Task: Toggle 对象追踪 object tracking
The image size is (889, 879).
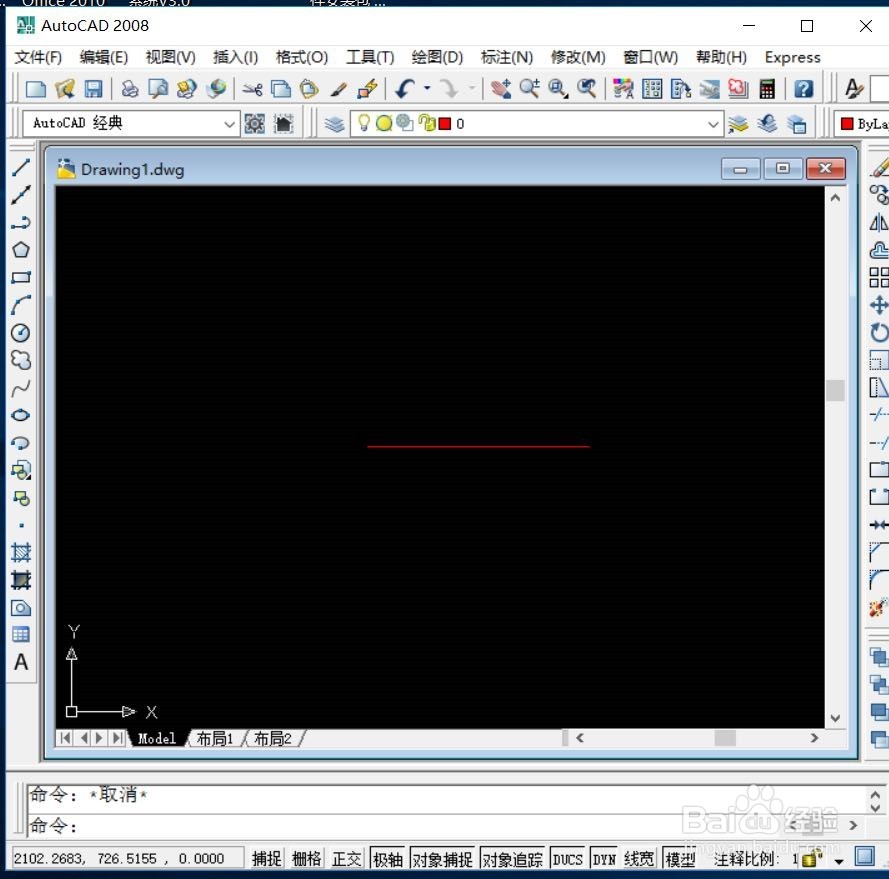Action: 513,859
